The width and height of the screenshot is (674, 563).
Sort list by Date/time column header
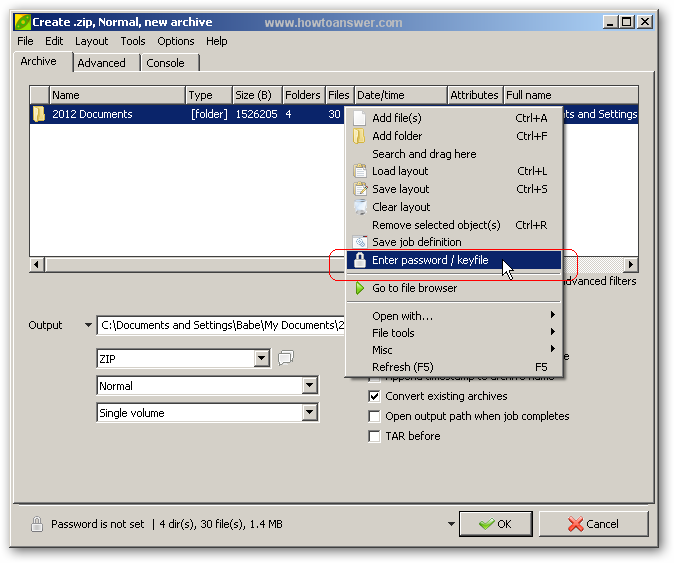401,95
